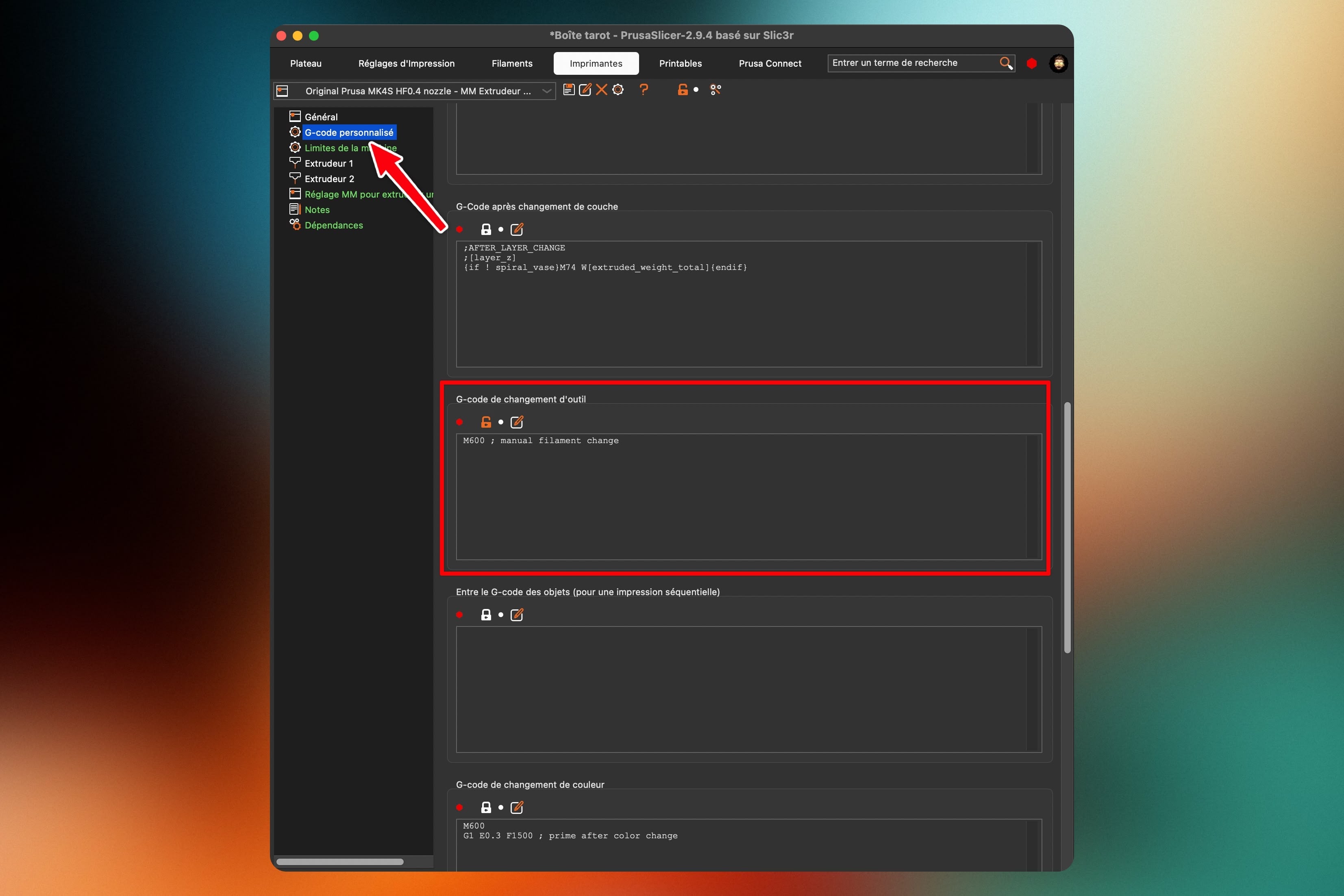Open the Réglages d'Impression tab

pyautogui.click(x=406, y=63)
